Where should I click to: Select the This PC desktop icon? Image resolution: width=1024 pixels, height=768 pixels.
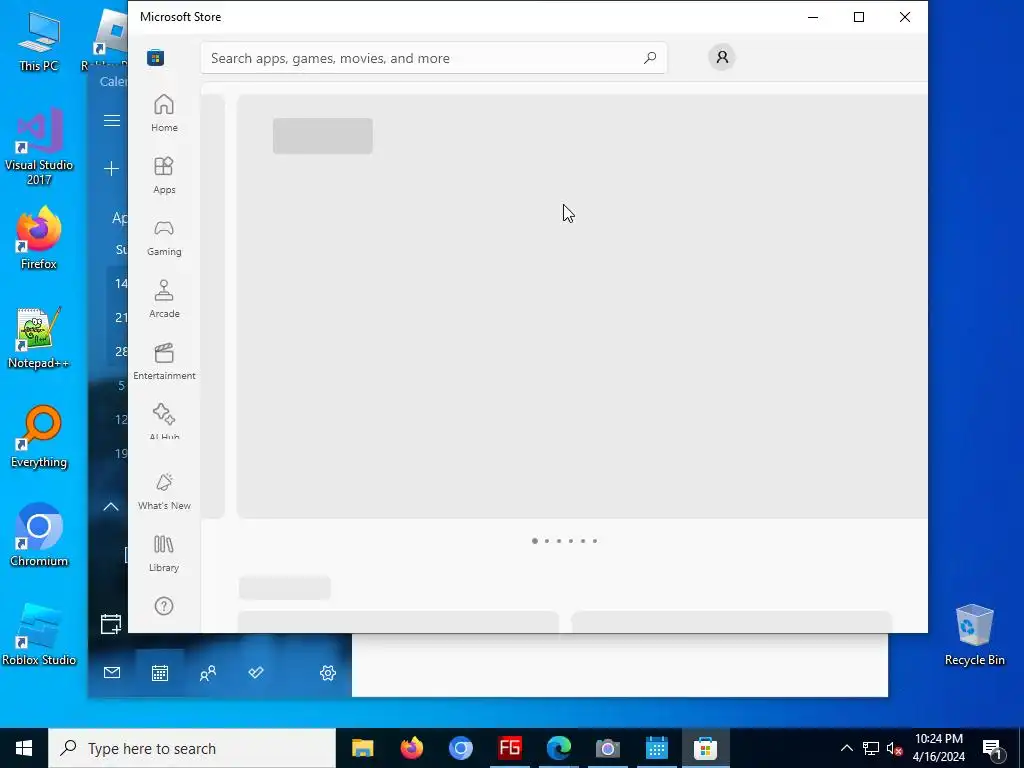click(39, 41)
